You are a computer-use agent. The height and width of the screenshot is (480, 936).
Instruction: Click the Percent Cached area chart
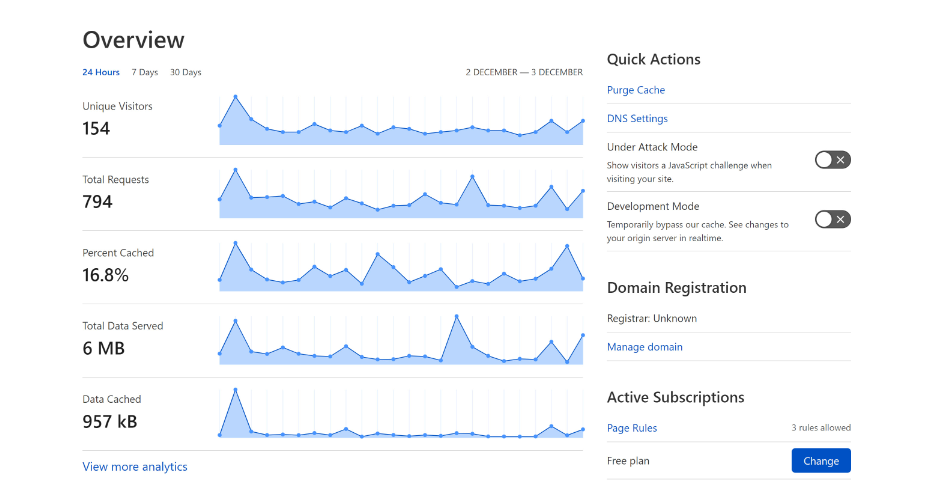[x=401, y=266]
